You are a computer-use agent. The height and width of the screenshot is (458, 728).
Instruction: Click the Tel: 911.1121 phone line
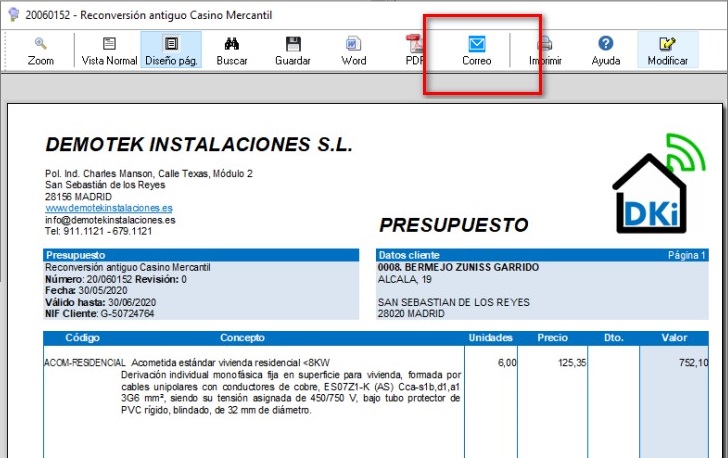click(x=98, y=231)
